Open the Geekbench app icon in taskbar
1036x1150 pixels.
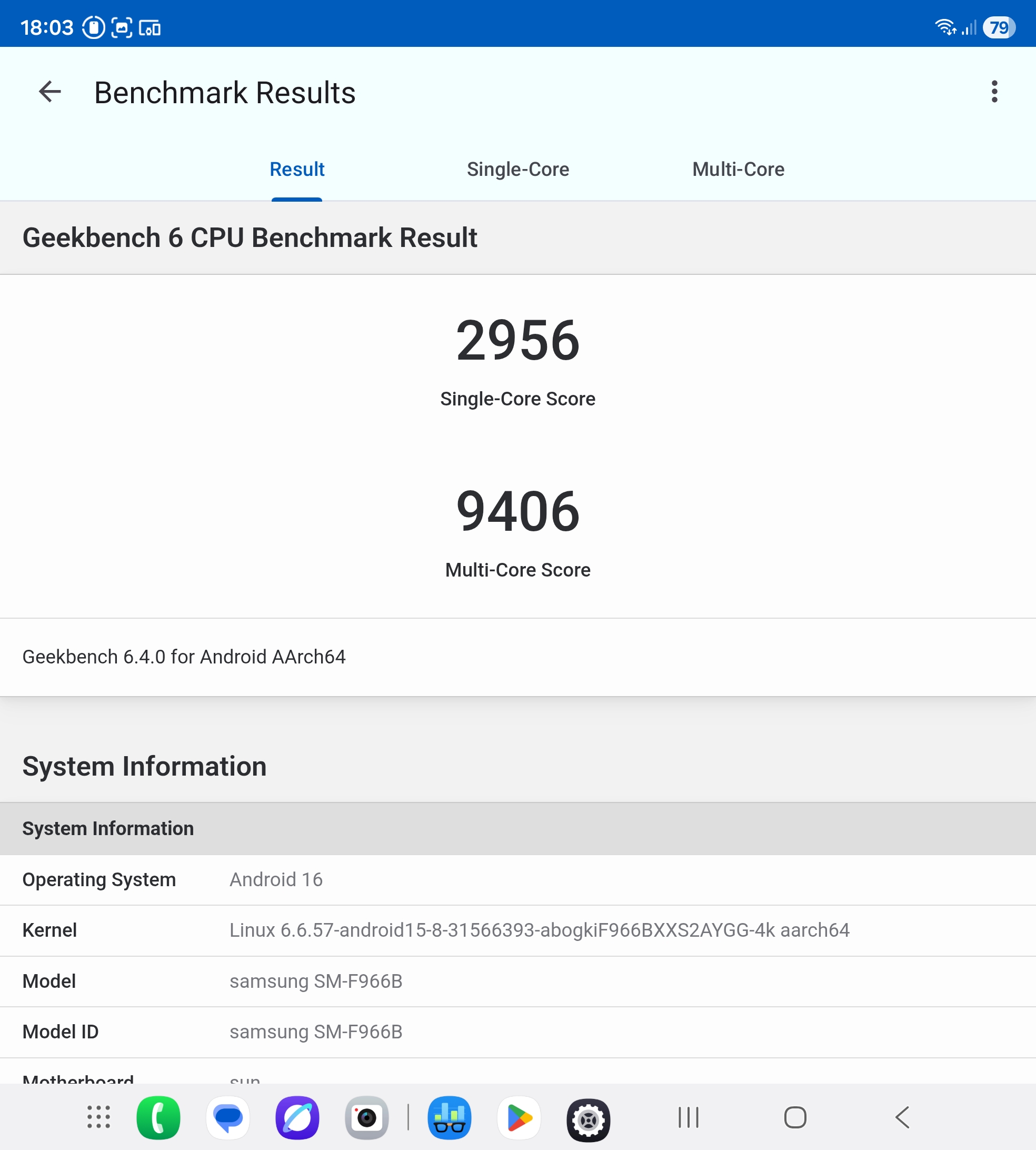(449, 1117)
